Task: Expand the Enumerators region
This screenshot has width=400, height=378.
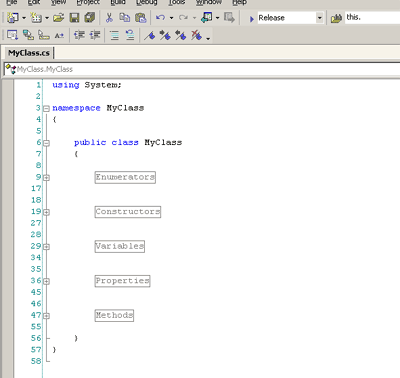Action: pos(46,178)
